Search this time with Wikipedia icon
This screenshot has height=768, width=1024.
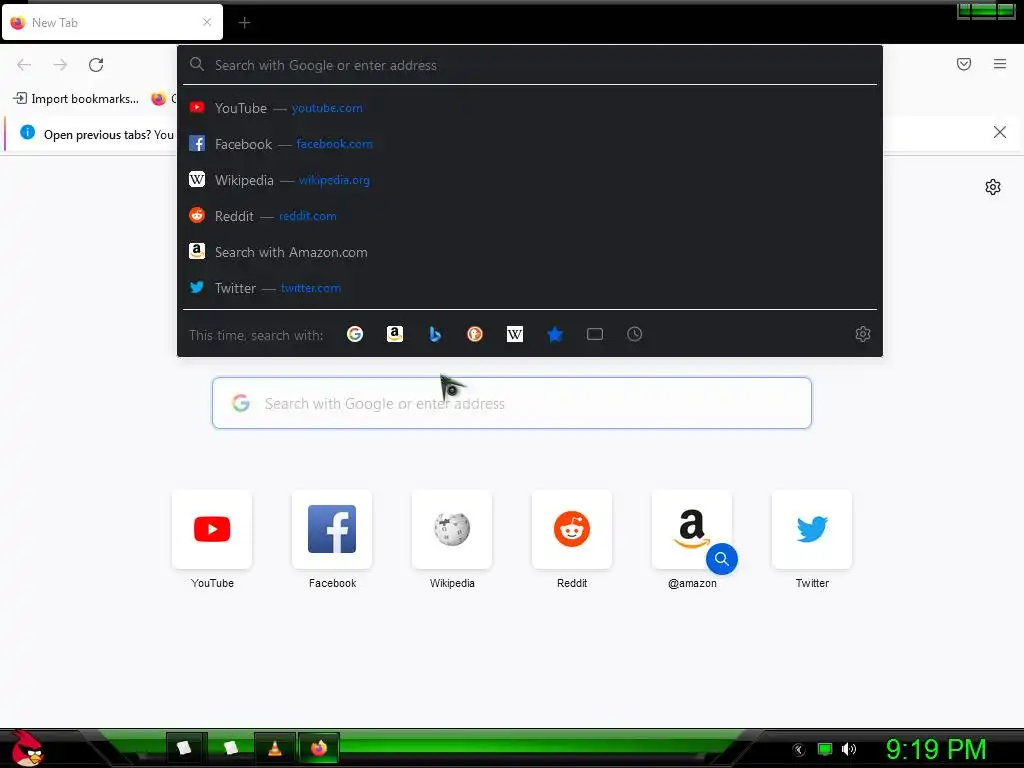pyautogui.click(x=515, y=334)
